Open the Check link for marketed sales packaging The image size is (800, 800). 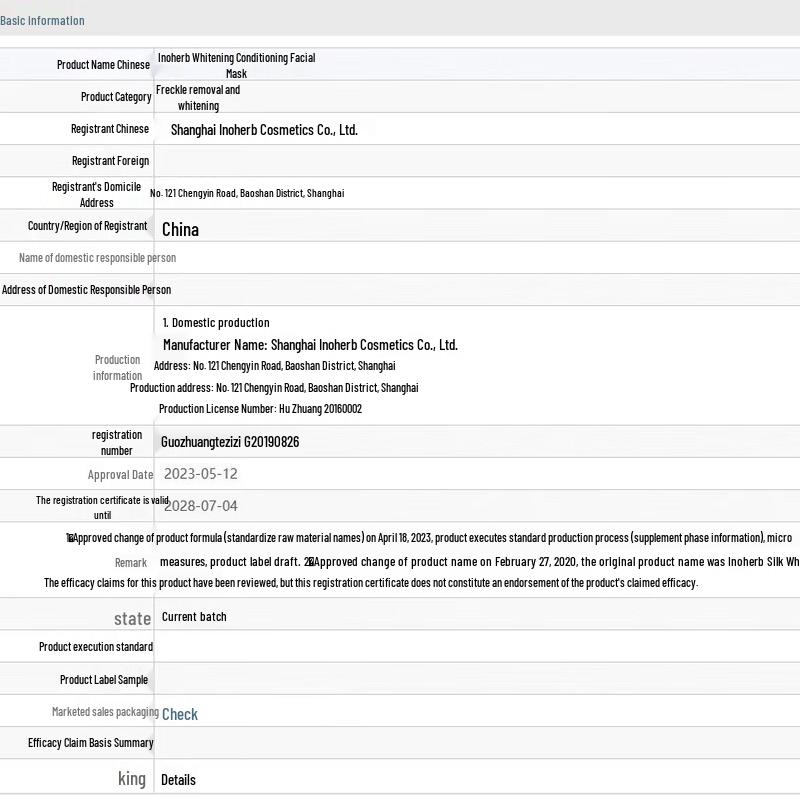tap(180, 714)
